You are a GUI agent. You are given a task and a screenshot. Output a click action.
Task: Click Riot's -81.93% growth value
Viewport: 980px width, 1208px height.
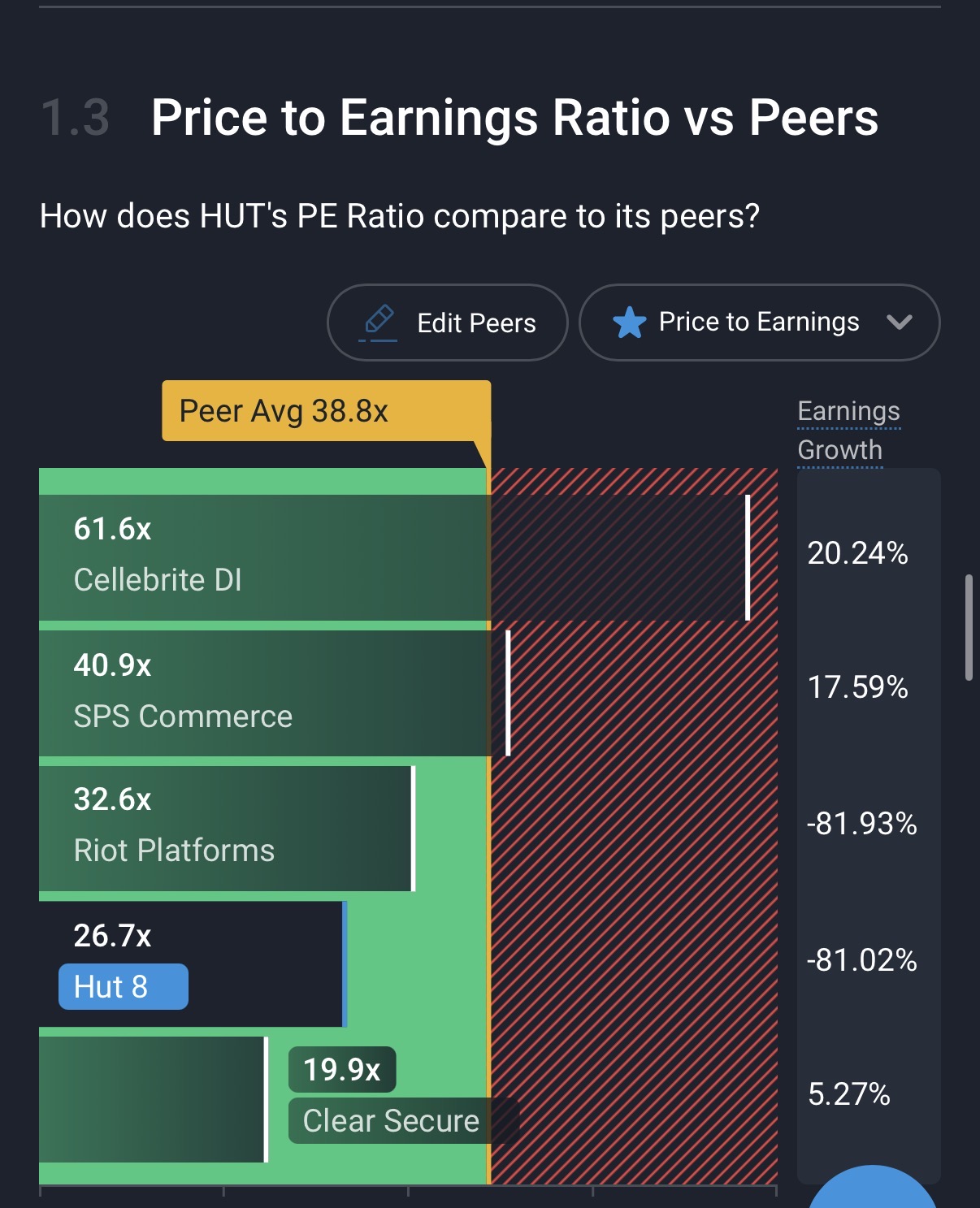click(861, 824)
